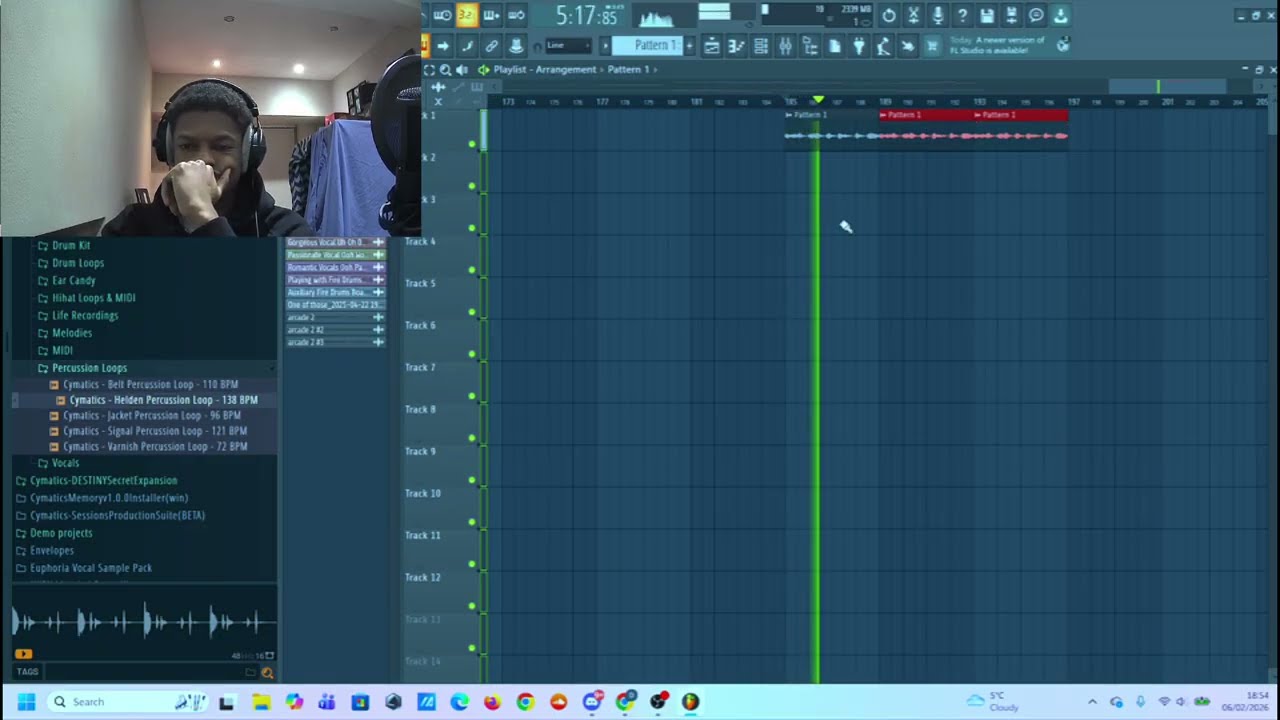Image resolution: width=1280 pixels, height=720 pixels.
Task: Click the green playhead marker on timeline
Action: pos(818,100)
